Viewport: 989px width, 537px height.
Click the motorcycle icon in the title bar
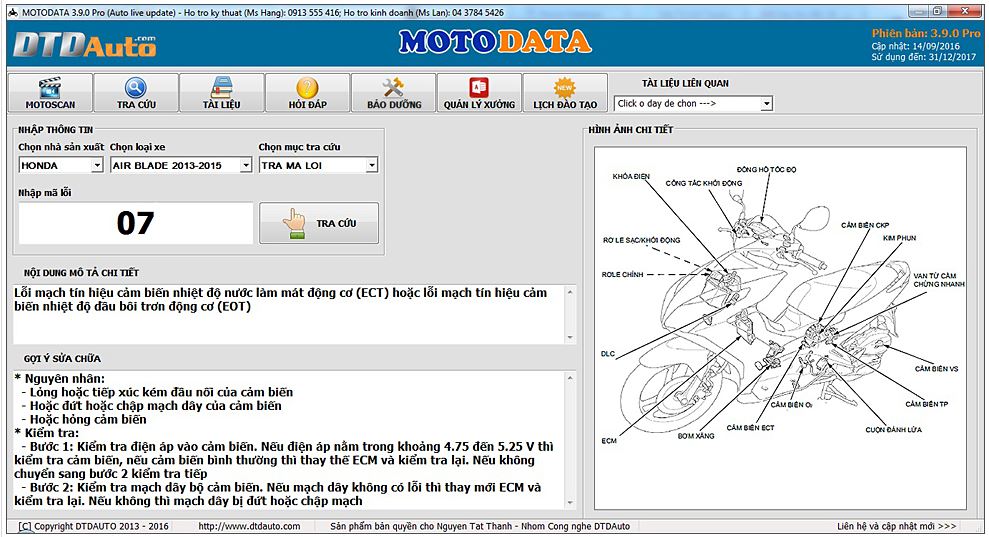13,12
